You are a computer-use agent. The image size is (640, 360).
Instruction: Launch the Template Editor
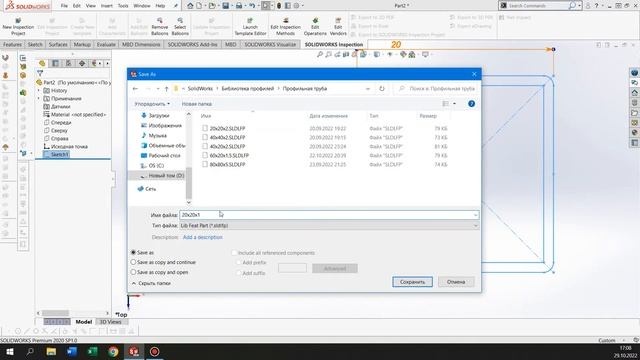tap(250, 27)
